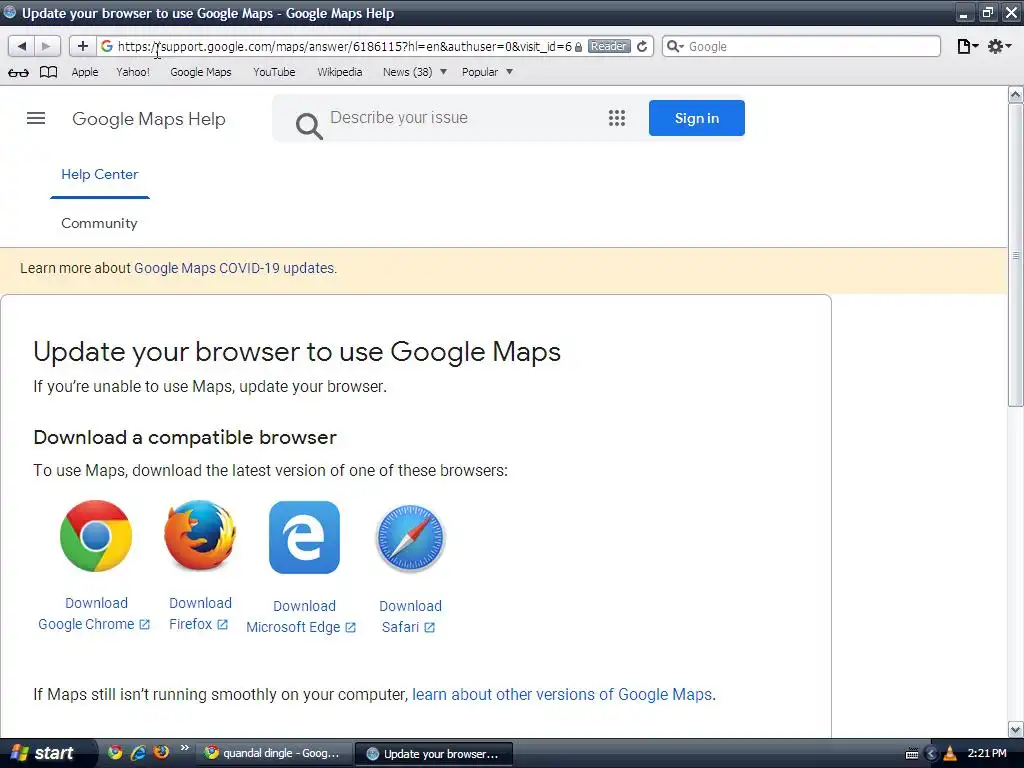Open learn about other versions link
The image size is (1024, 768).
(x=562, y=694)
